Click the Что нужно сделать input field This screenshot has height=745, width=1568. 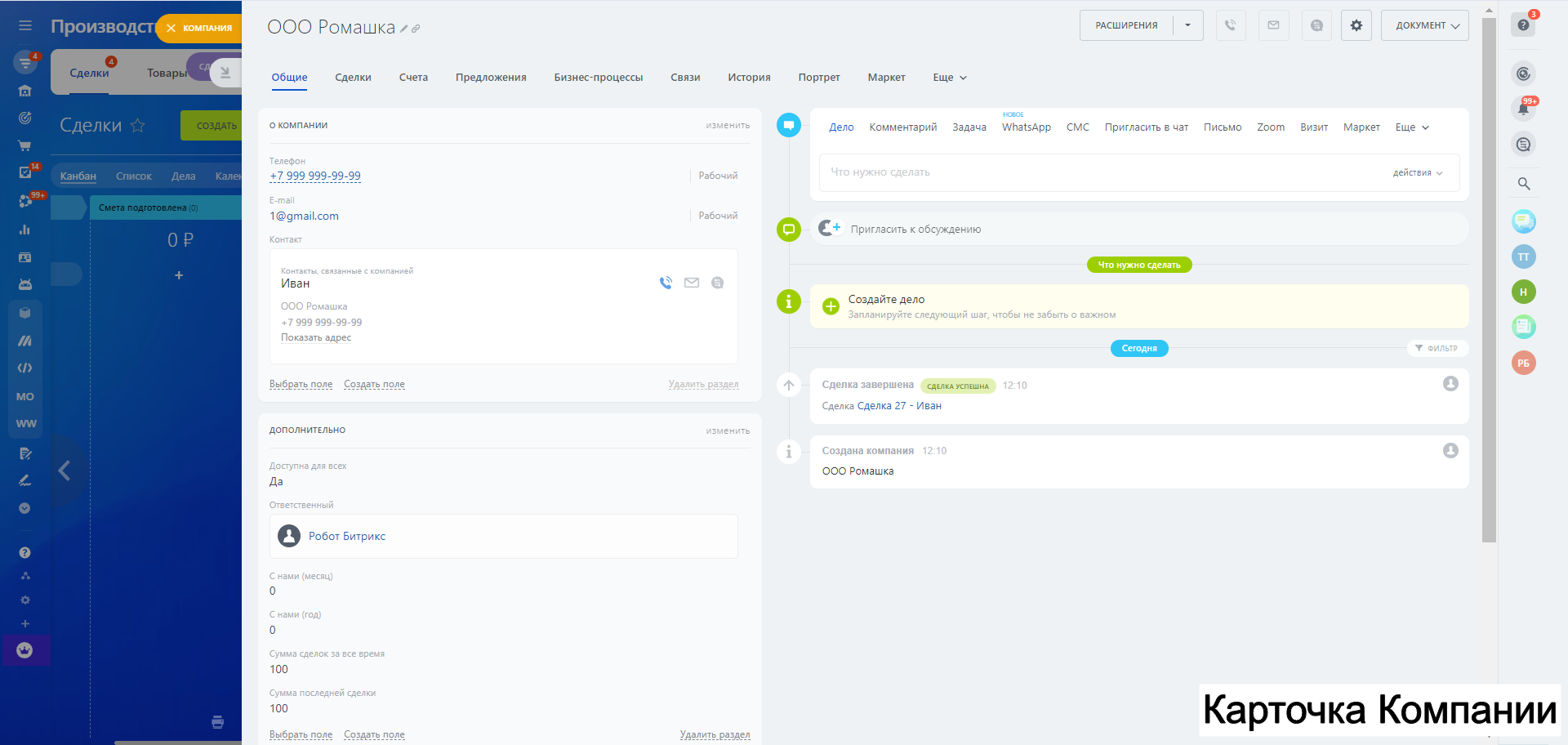pyautogui.click(x=1102, y=172)
